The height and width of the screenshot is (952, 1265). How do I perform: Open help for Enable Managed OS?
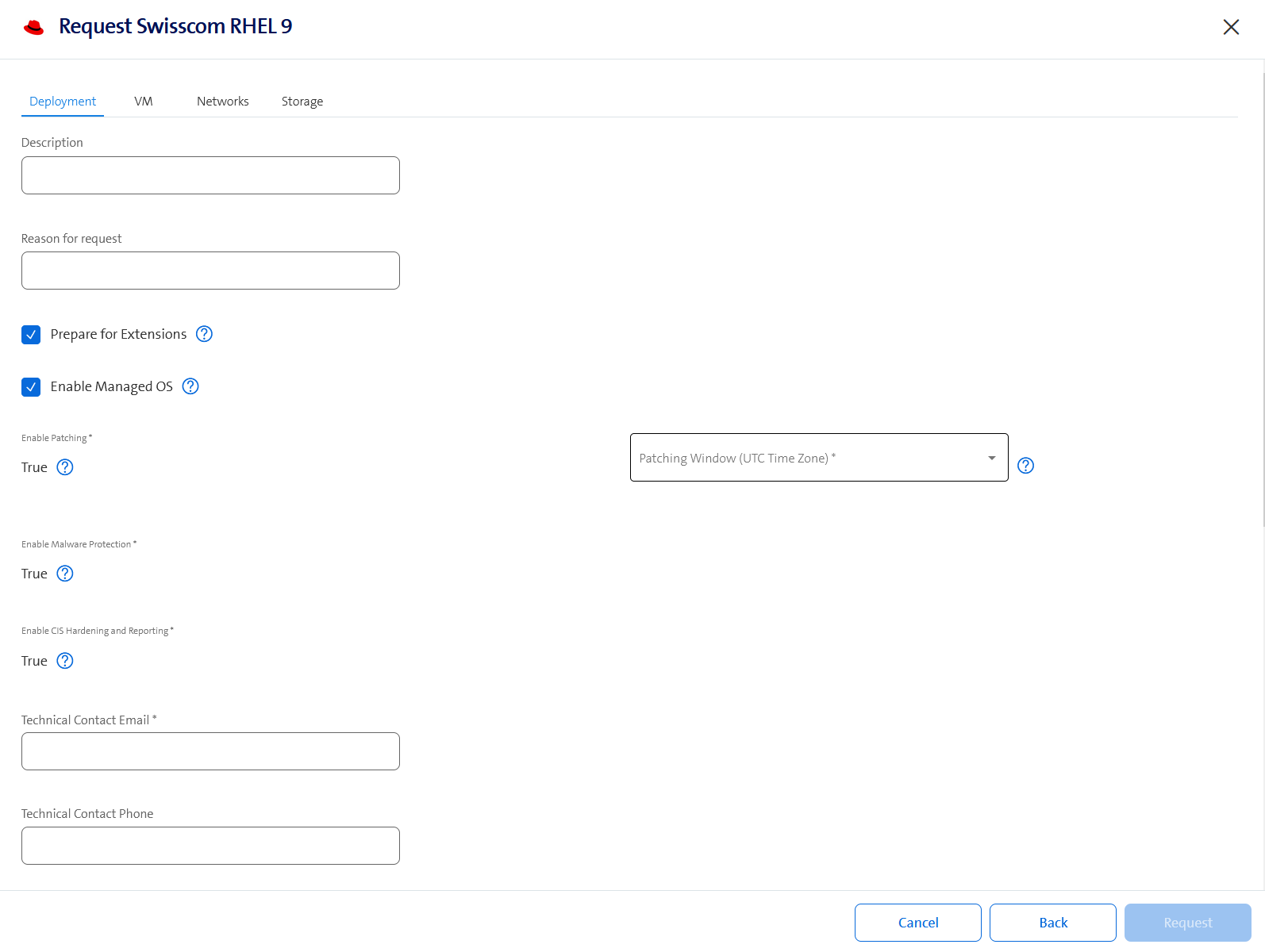click(190, 386)
